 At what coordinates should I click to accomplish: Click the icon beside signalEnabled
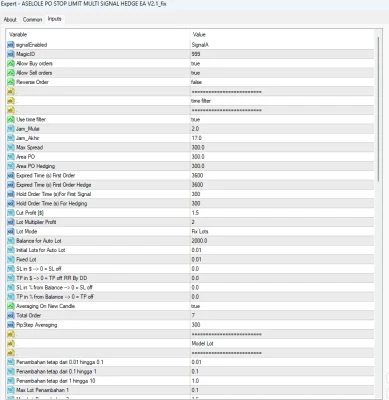click(11, 45)
